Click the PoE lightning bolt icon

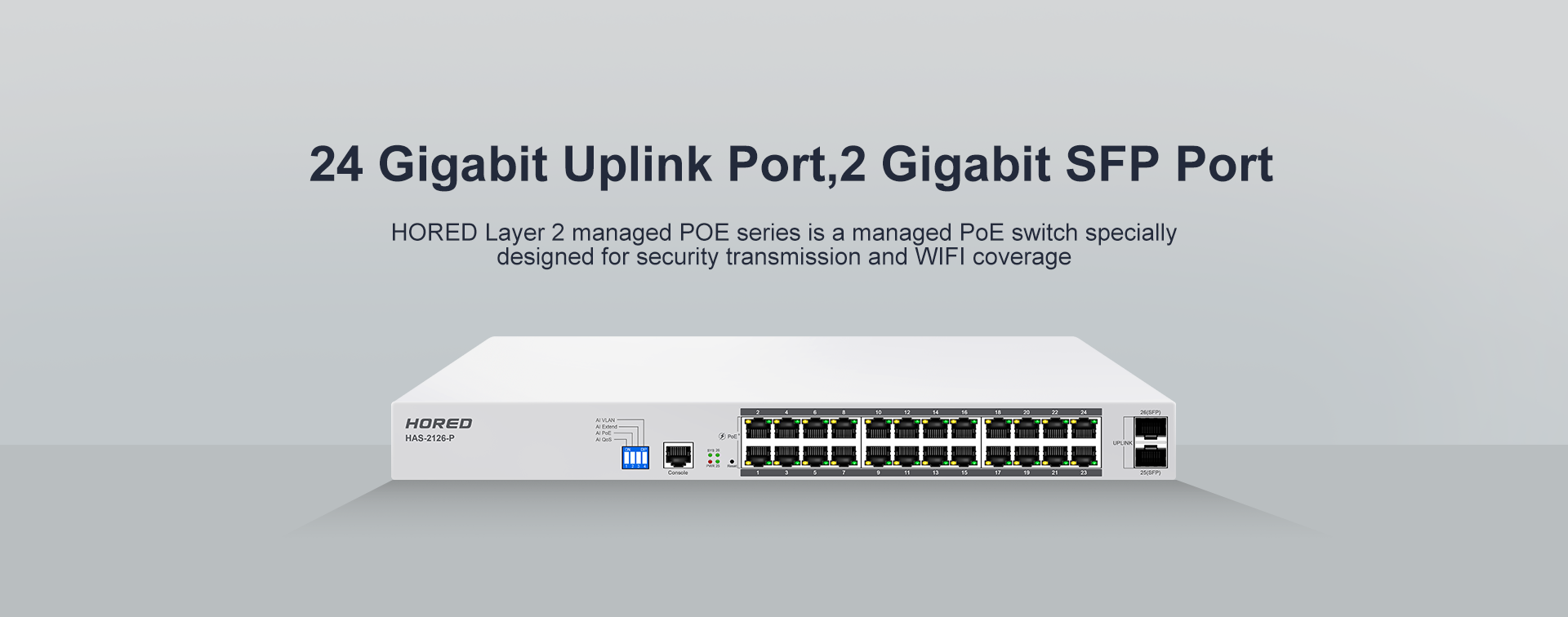(x=722, y=437)
